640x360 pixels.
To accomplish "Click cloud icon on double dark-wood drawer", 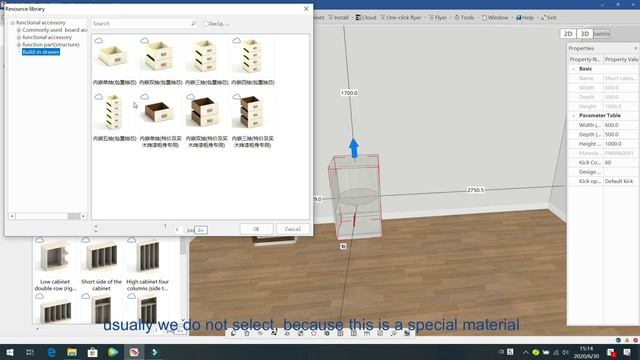I will click(x=191, y=97).
